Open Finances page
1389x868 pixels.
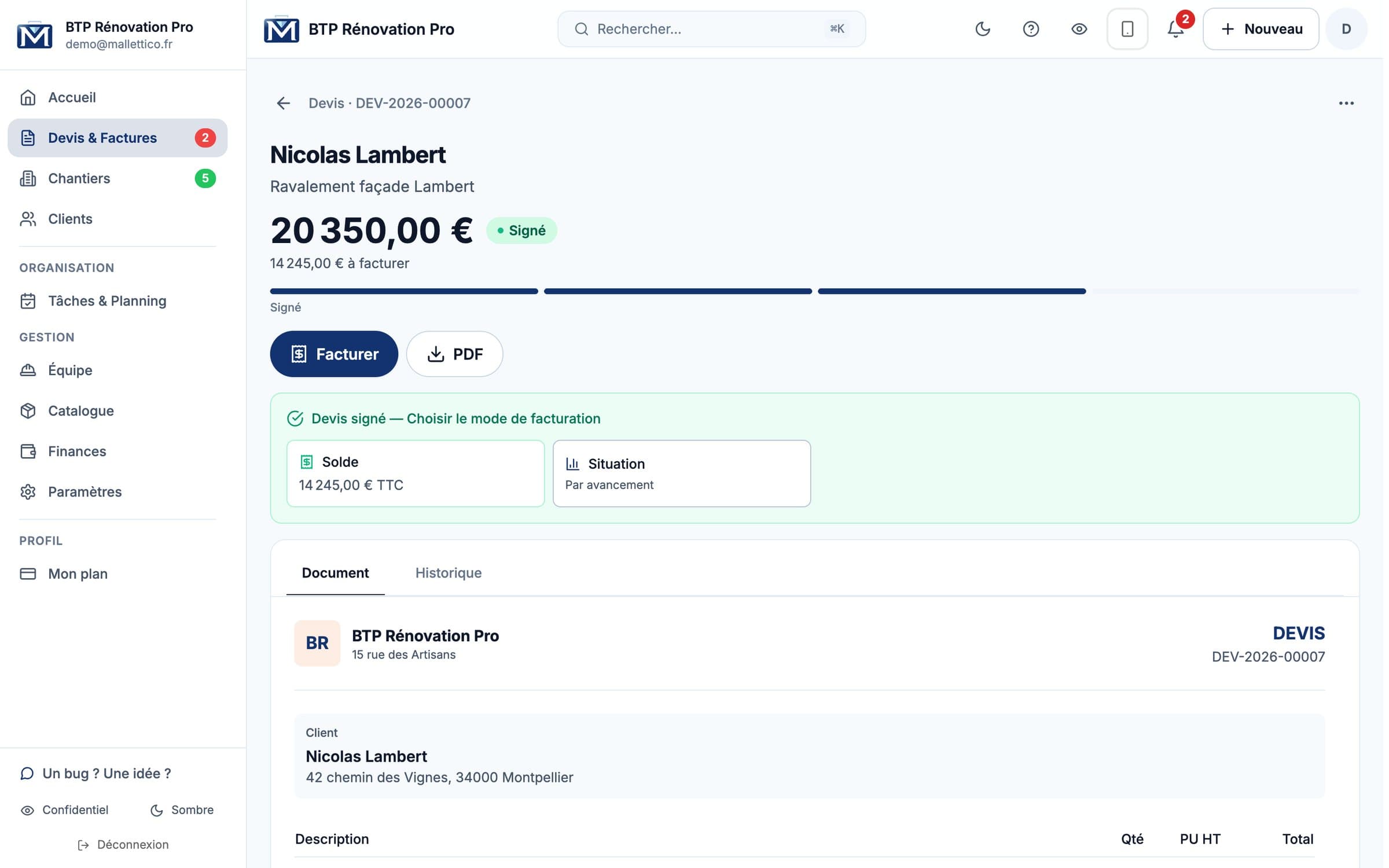pos(117,451)
